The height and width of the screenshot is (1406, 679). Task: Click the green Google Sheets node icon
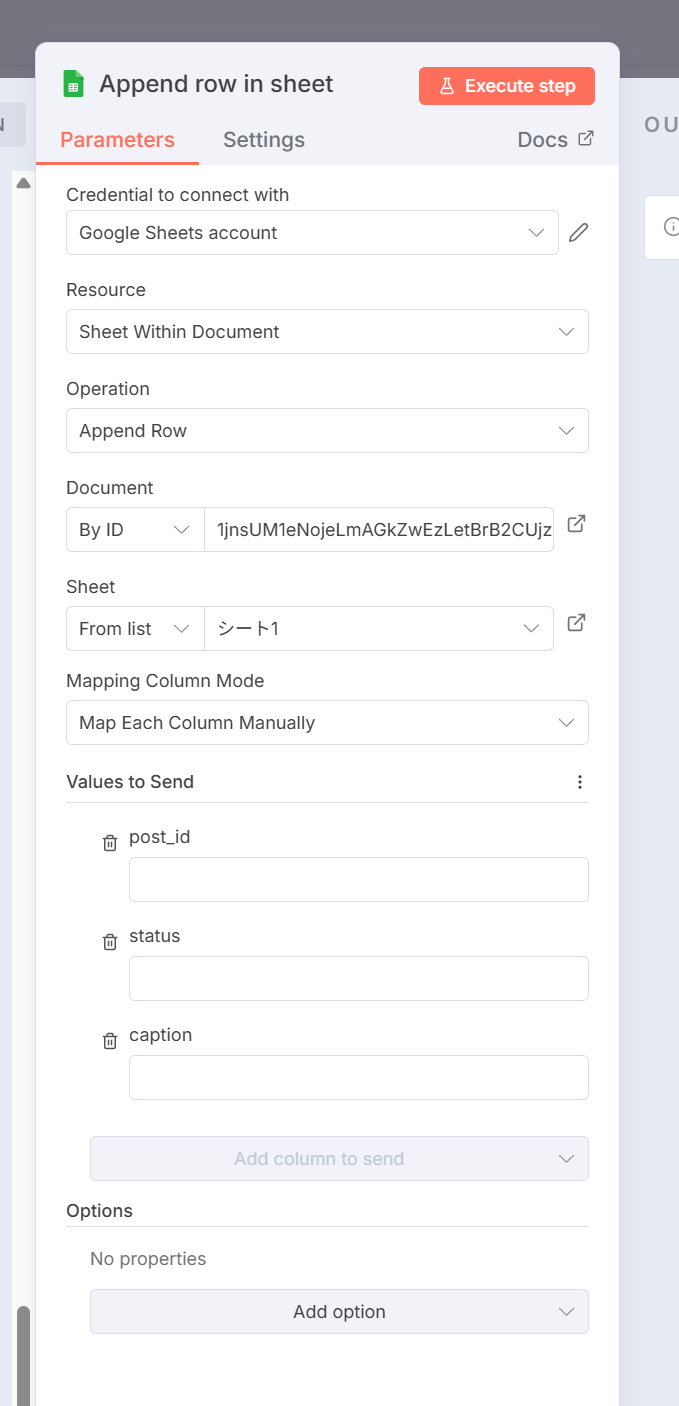(x=73, y=84)
